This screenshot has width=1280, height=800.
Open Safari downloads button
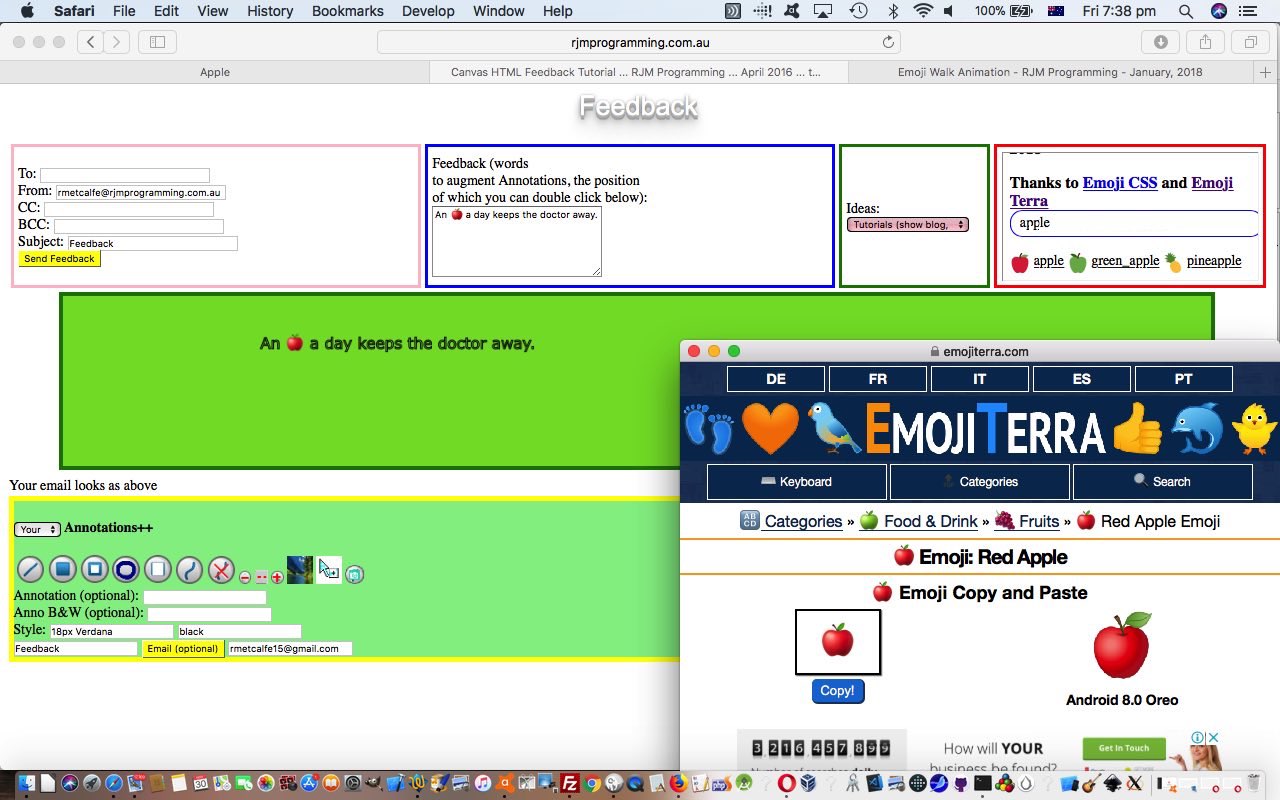click(x=1160, y=42)
